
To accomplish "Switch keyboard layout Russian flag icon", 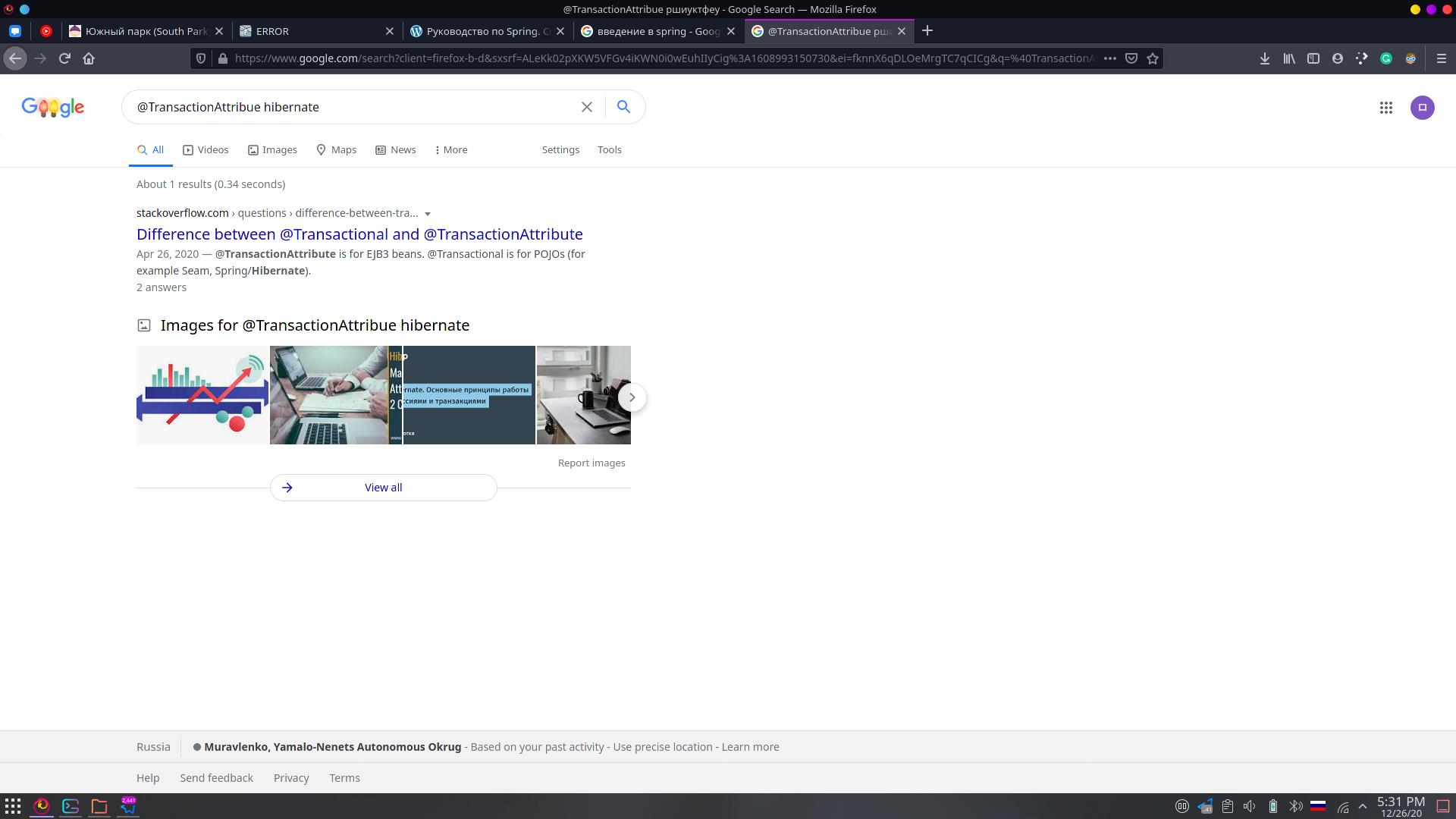I will click(x=1318, y=806).
